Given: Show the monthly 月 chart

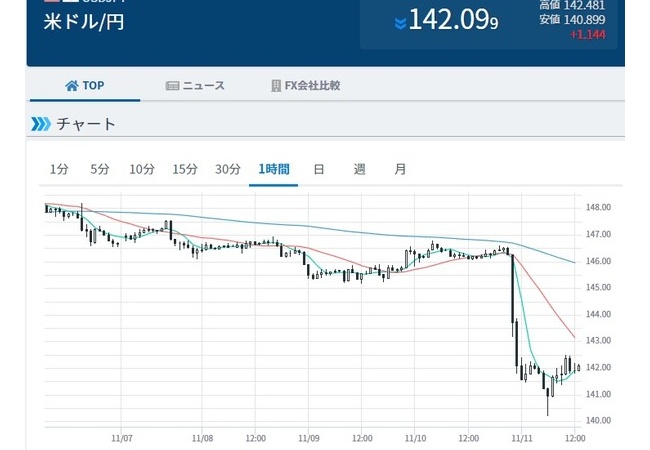Looking at the screenshot, I should (400, 169).
